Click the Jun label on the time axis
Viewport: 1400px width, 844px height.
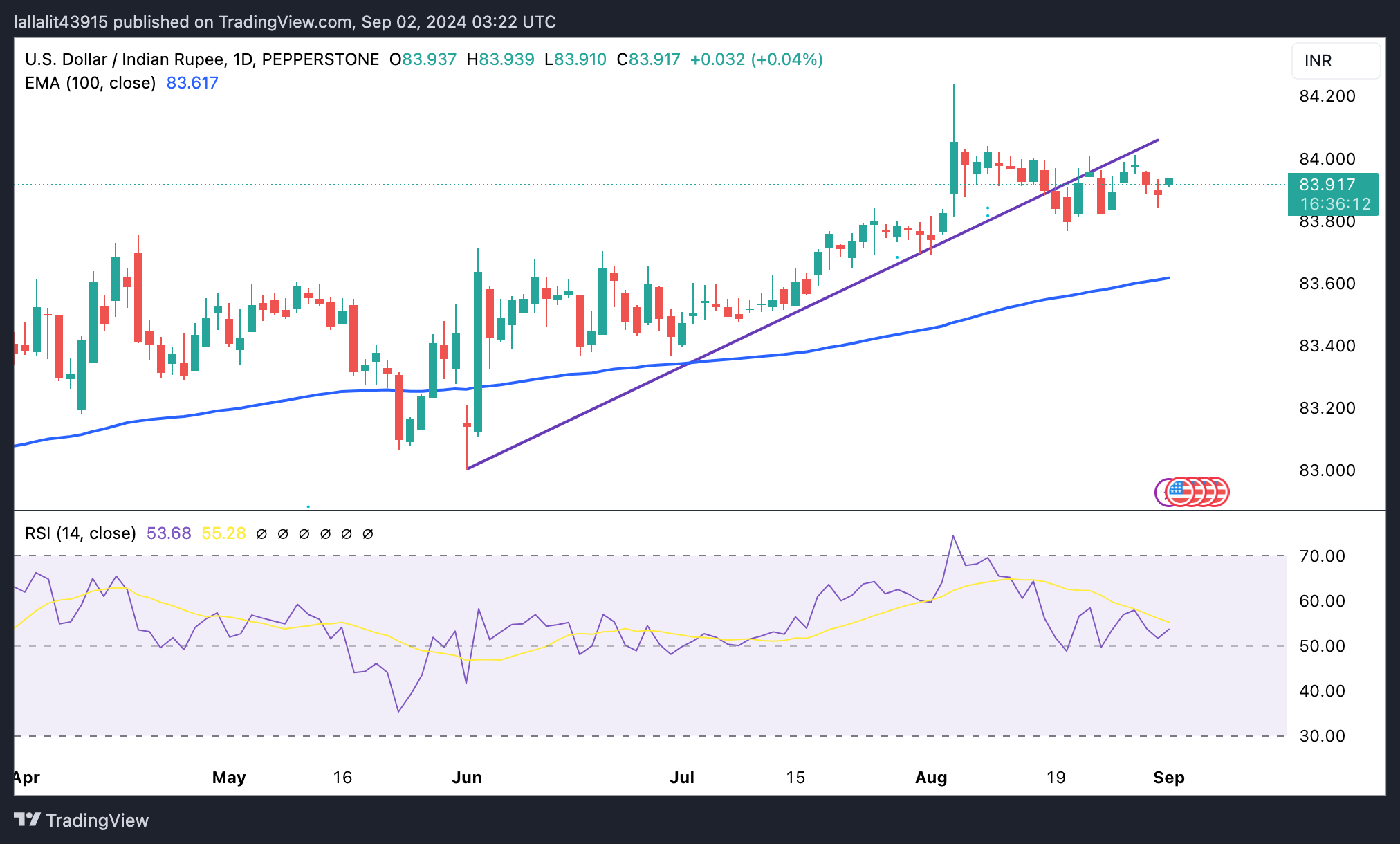point(467,778)
